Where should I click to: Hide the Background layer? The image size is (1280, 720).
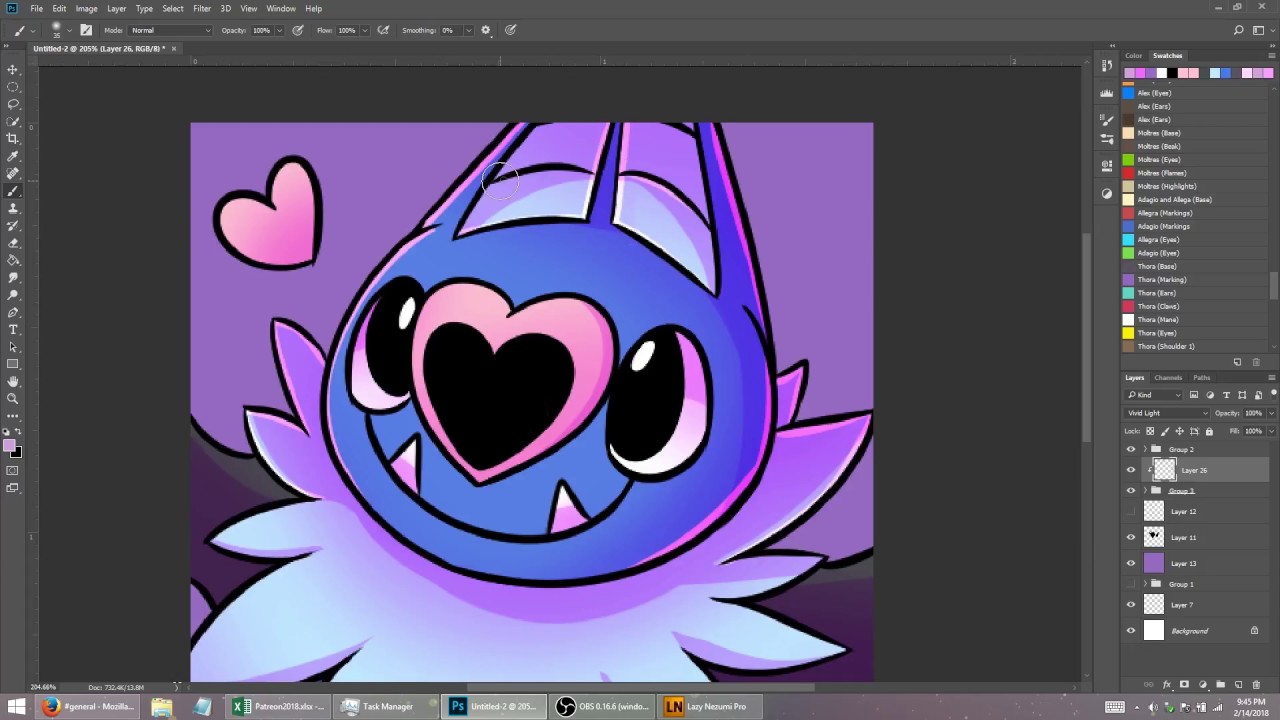[1131, 631]
